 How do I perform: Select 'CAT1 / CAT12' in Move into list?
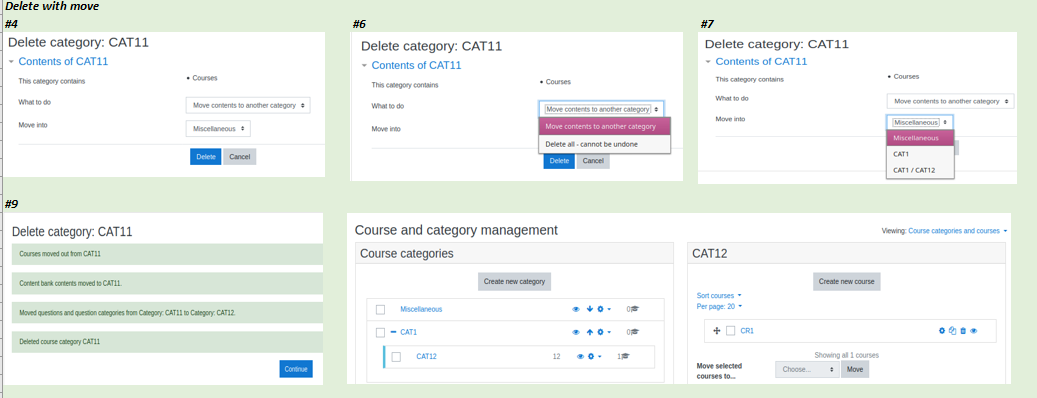tap(913, 170)
